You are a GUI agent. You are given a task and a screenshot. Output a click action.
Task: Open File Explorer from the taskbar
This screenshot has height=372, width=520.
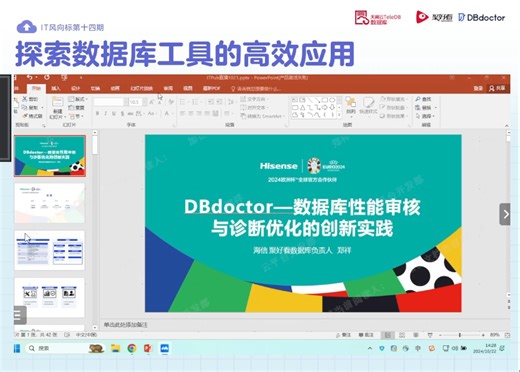point(115,348)
